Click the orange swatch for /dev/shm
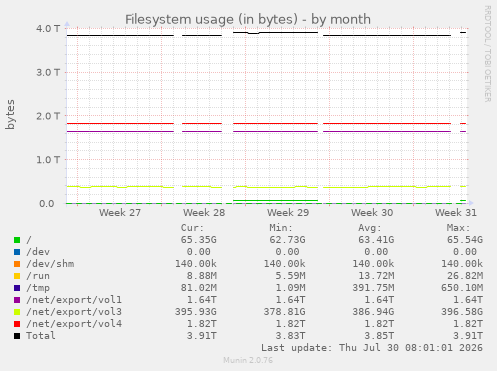497x371 pixels. (x=17, y=264)
